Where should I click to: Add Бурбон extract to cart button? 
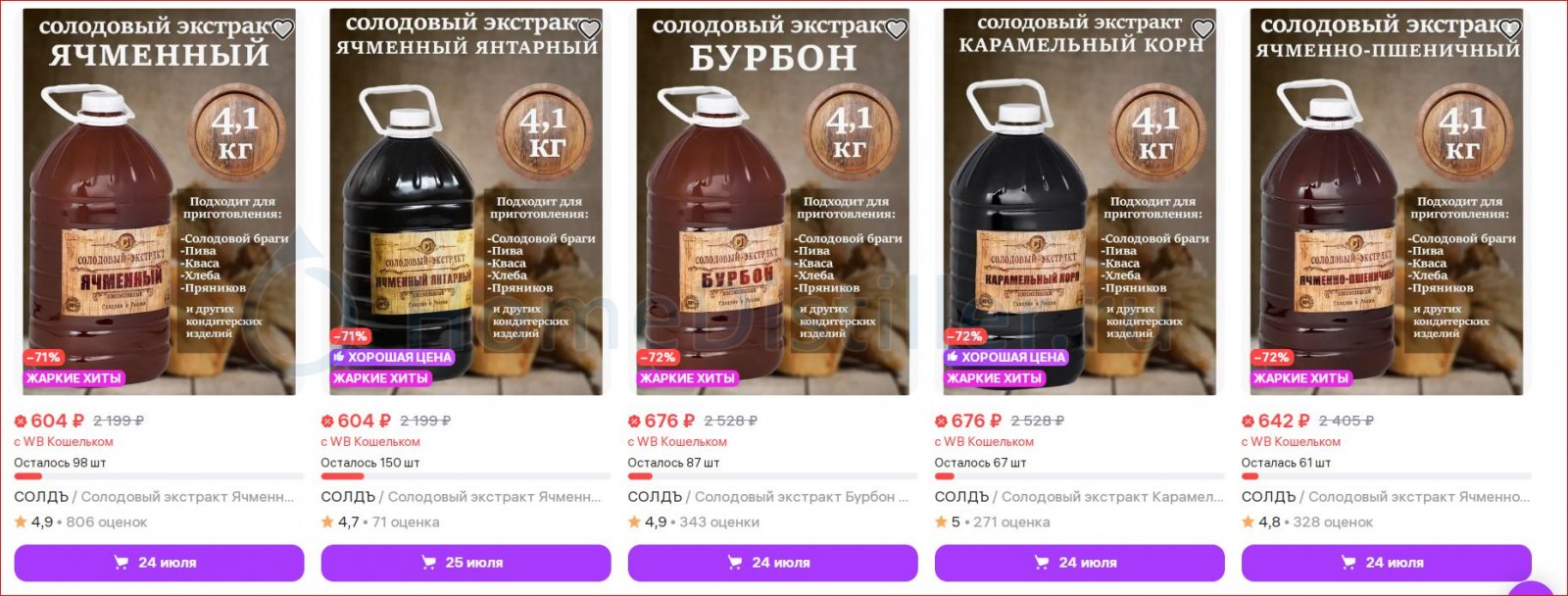(x=772, y=563)
